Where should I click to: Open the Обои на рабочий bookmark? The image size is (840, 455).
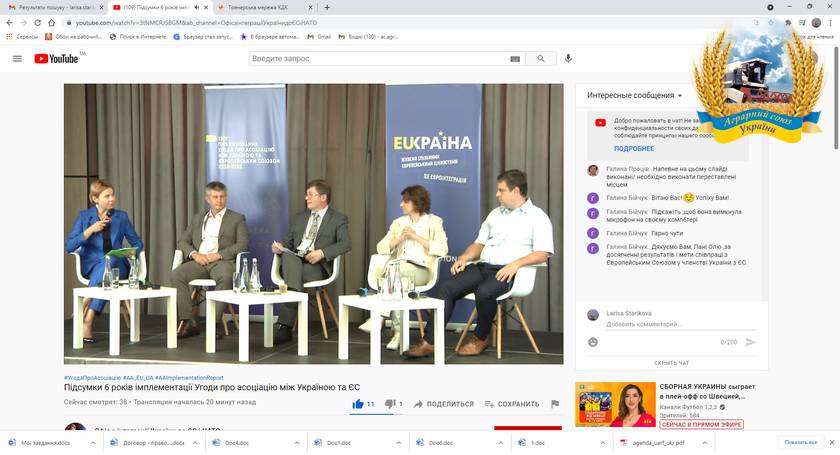click(73, 36)
